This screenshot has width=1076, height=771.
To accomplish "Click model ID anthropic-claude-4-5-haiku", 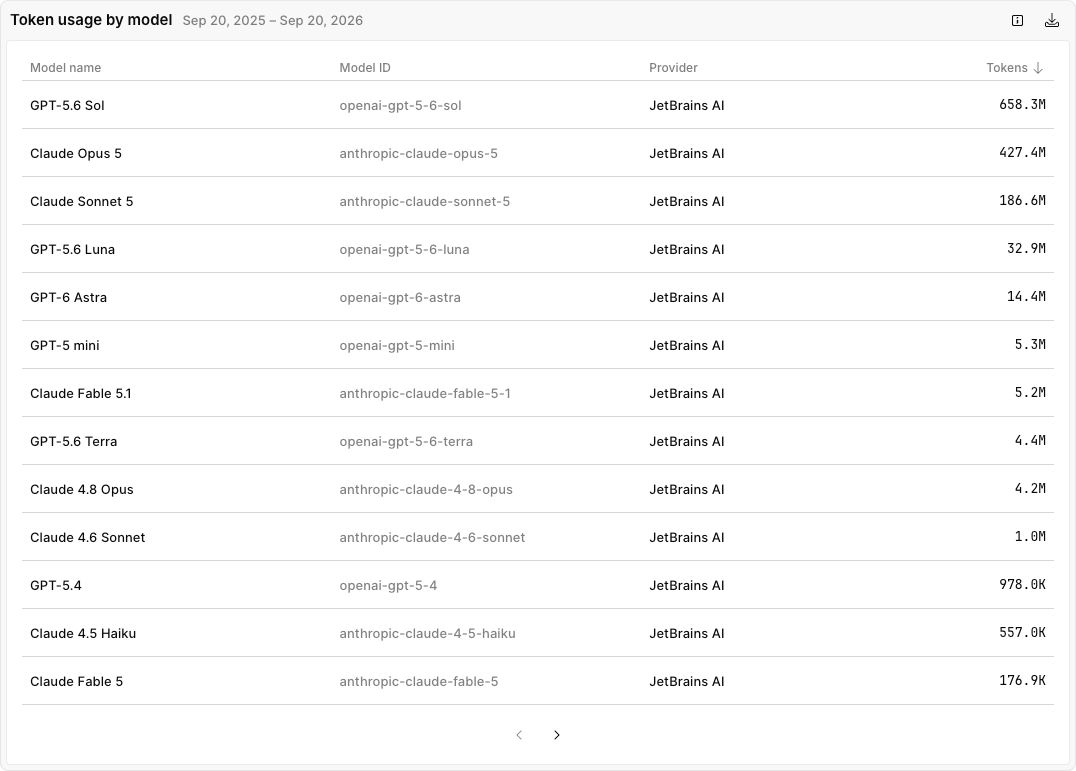I will (428, 634).
